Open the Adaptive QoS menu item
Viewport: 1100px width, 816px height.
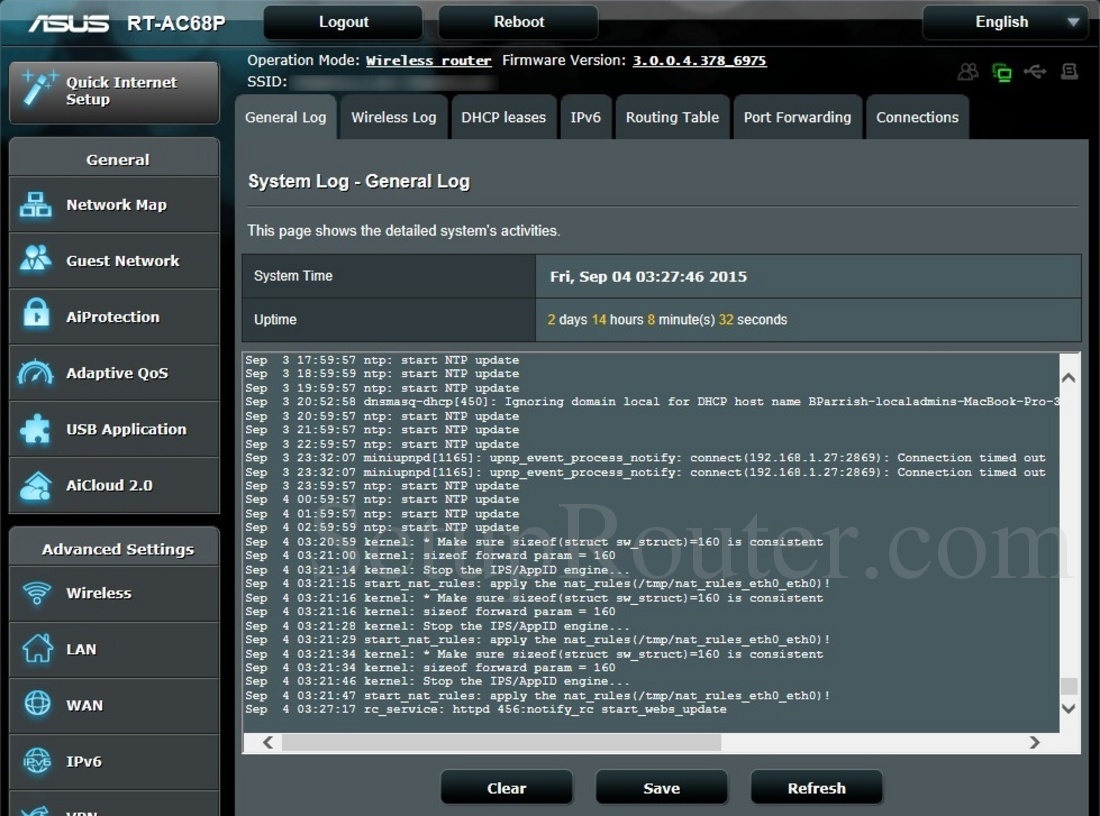pyautogui.click(x=114, y=373)
